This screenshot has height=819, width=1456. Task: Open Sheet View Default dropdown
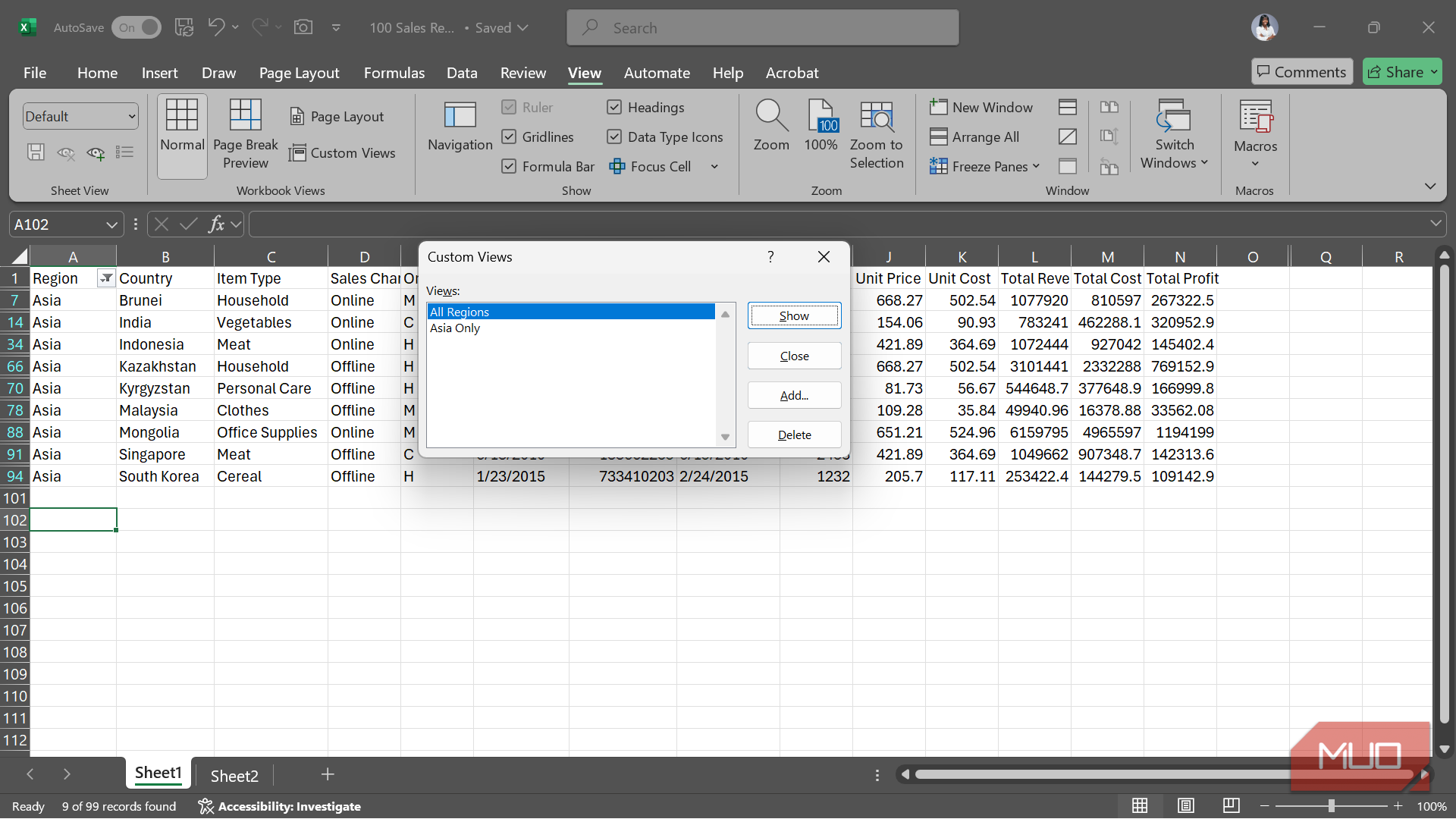80,117
